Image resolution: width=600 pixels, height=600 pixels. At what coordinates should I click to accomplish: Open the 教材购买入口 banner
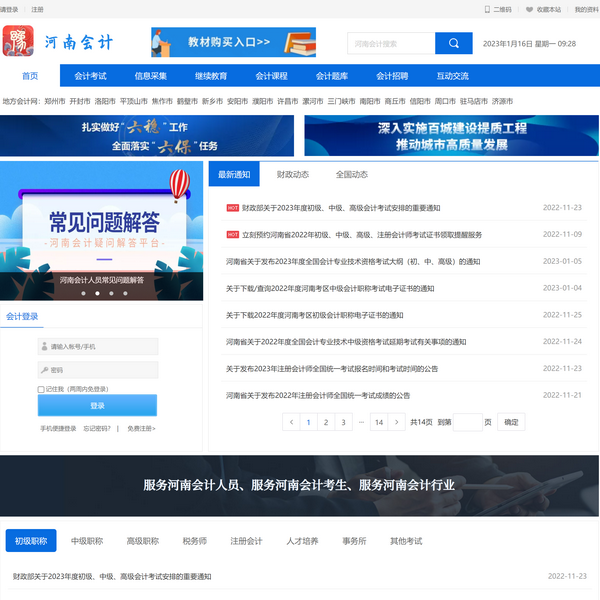click(x=233, y=42)
